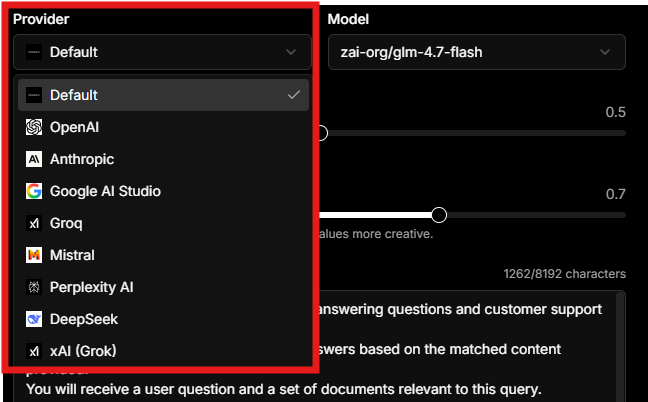Click the OpenAI logo icon
648x402 pixels.
tap(34, 127)
